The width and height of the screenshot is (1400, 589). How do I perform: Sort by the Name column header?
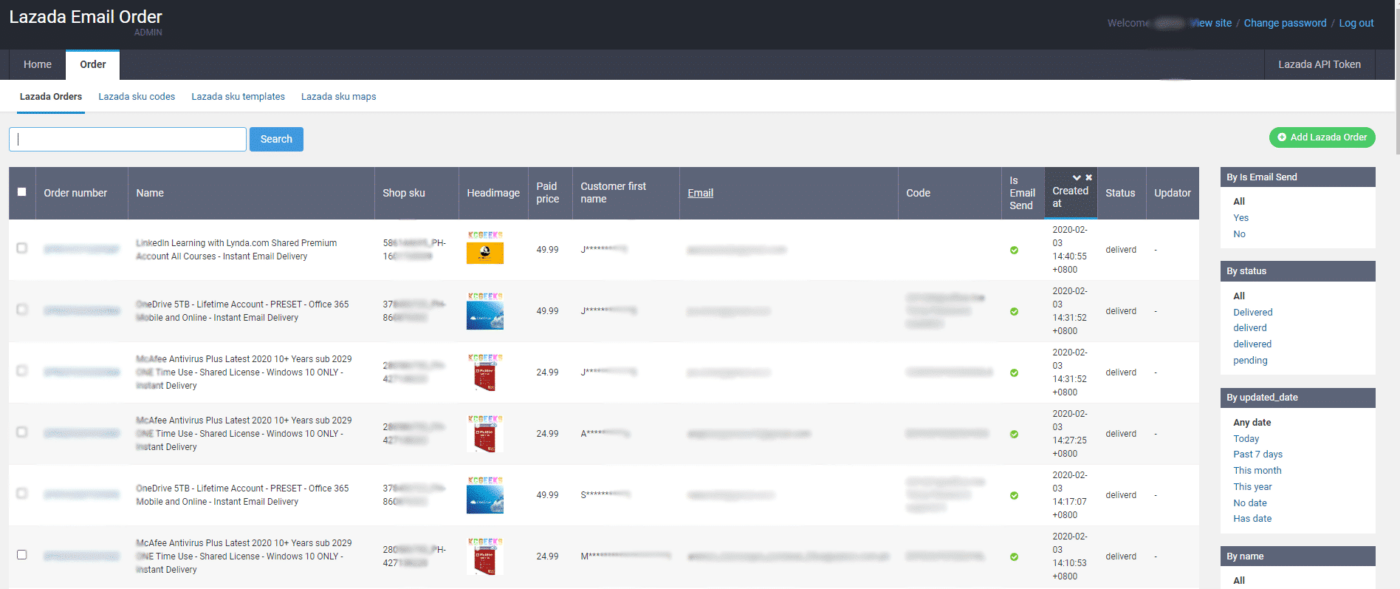[150, 193]
